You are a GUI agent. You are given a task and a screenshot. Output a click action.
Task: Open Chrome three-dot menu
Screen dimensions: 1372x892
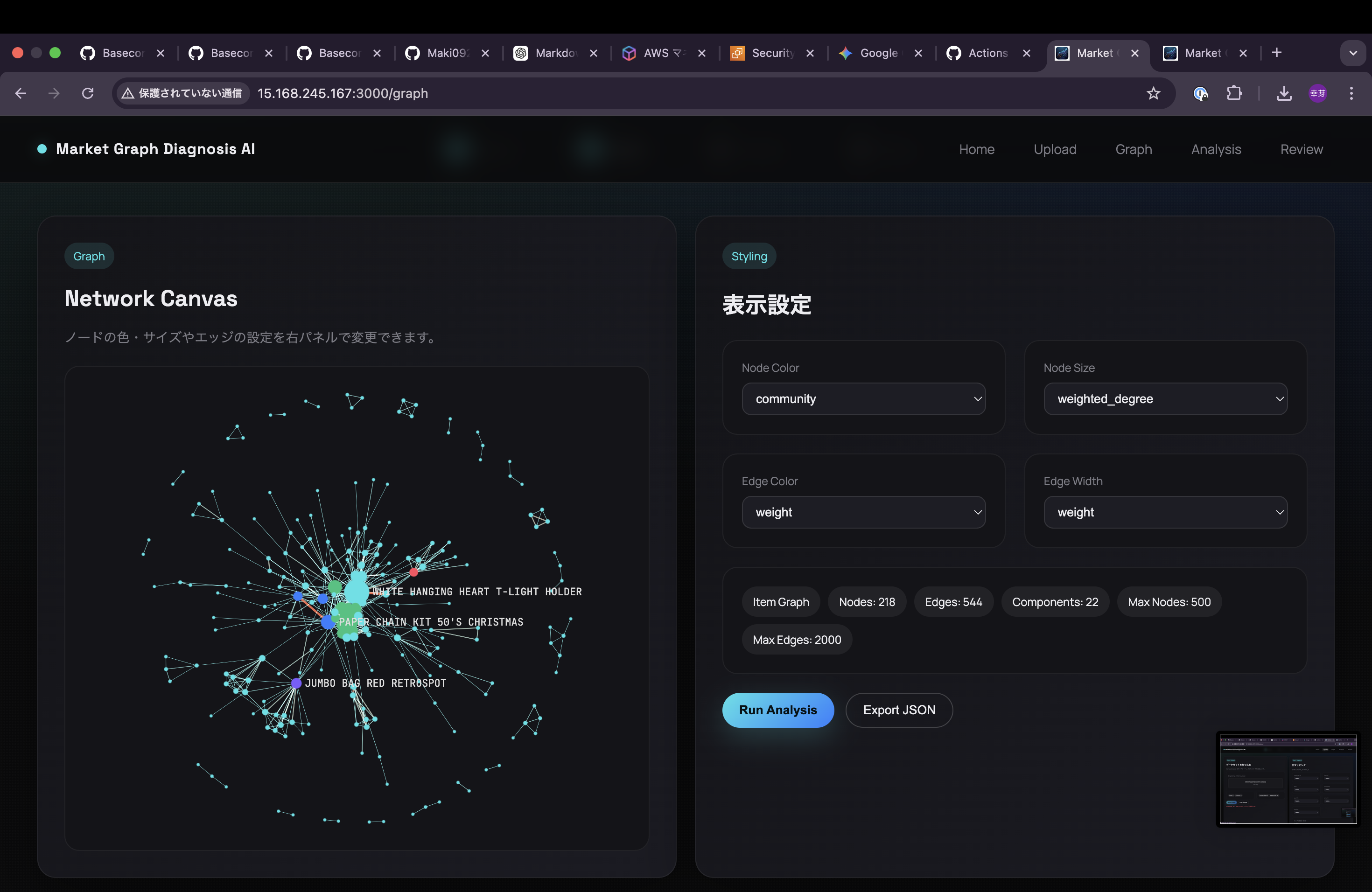(x=1351, y=93)
